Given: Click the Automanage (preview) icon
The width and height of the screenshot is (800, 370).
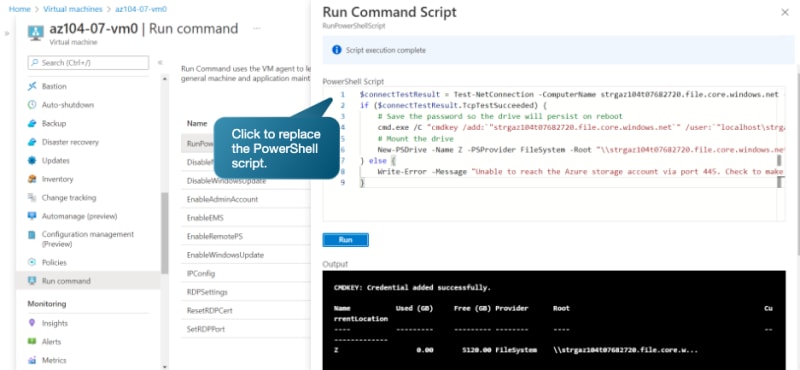Looking at the screenshot, I should (32, 216).
